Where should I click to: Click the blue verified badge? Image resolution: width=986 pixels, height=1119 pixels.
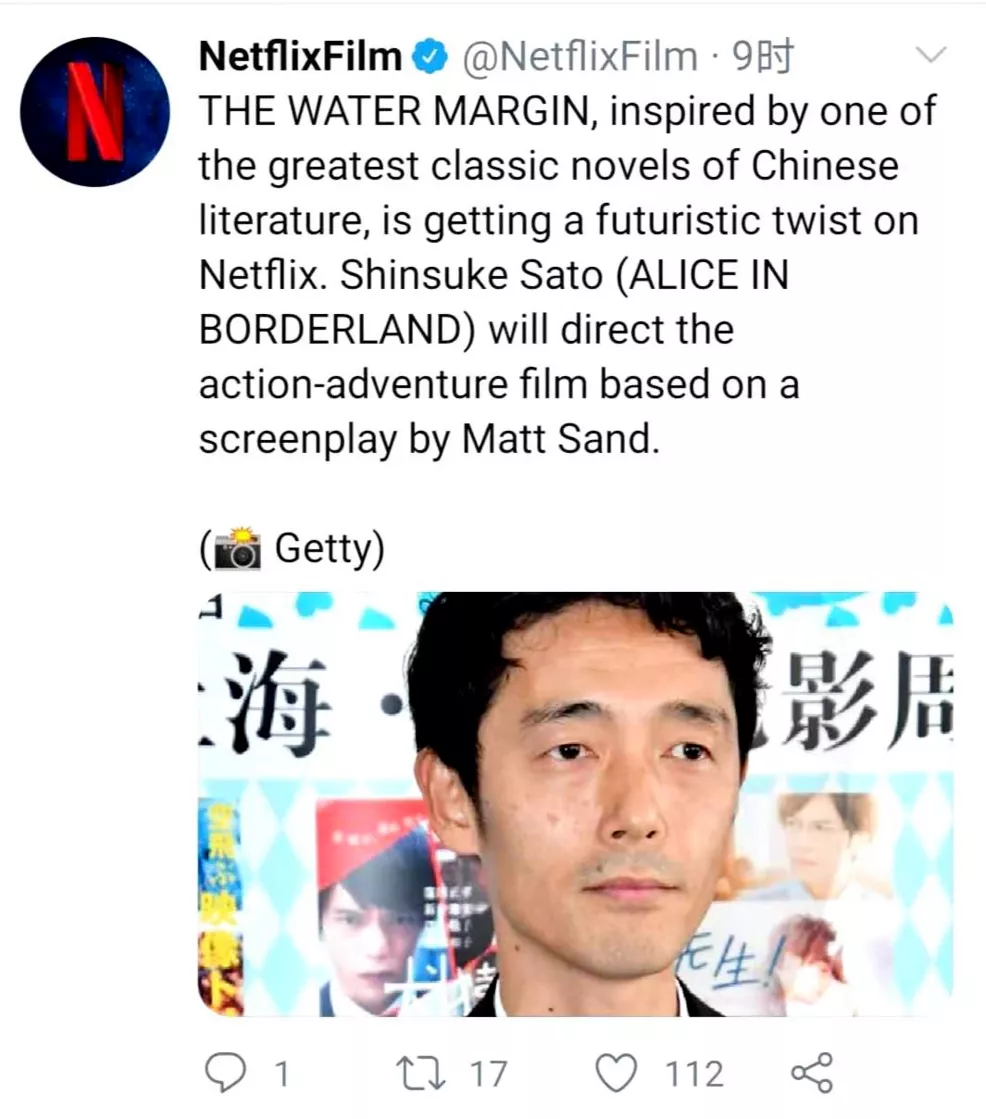pos(431,57)
